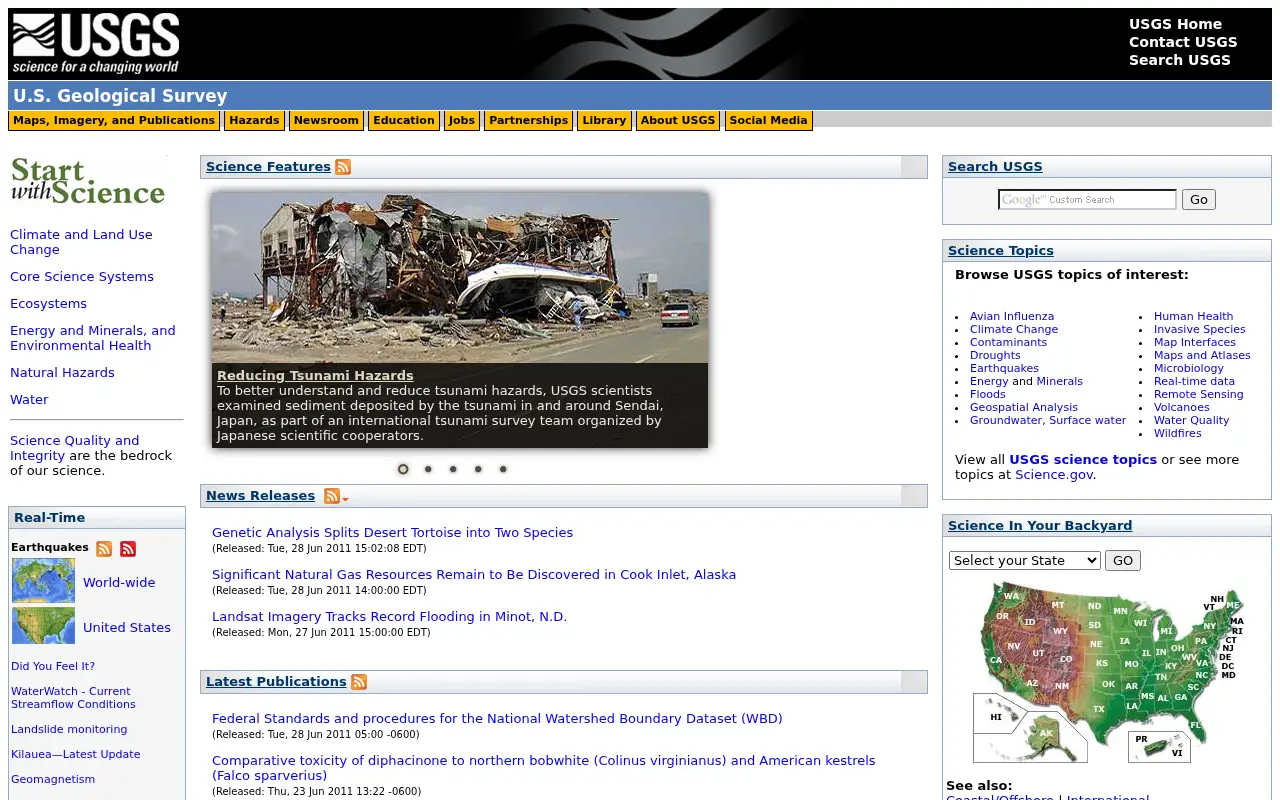This screenshot has height=800, width=1280.
Task: Click Alaska on the US map
Action: click(1046, 733)
